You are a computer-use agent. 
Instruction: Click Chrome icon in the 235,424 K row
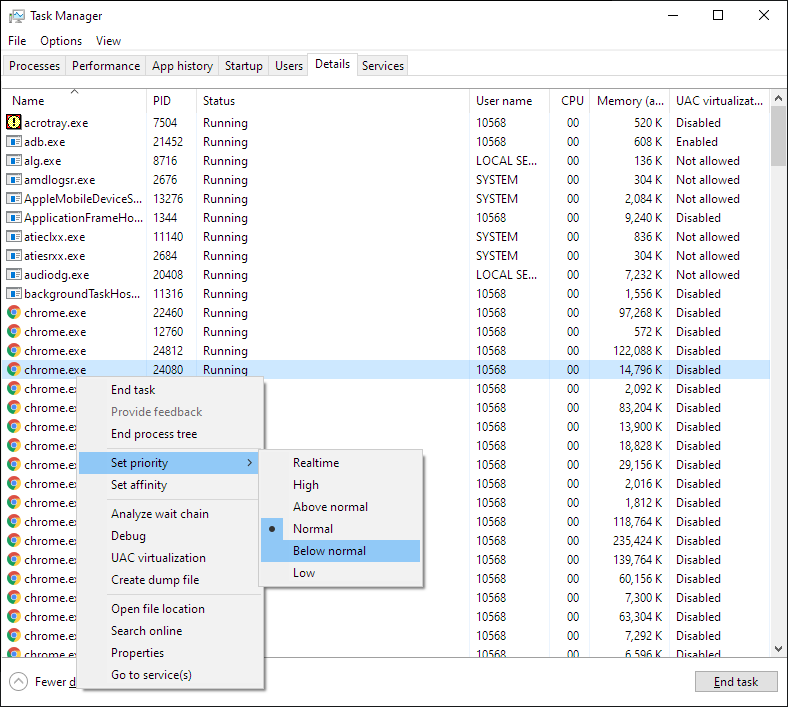point(14,541)
